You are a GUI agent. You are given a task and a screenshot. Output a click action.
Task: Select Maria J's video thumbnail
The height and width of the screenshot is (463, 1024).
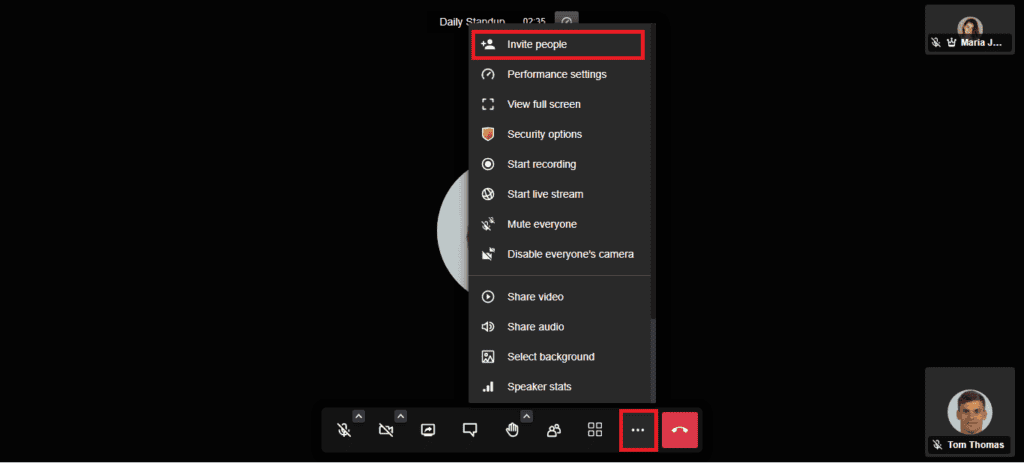click(970, 29)
